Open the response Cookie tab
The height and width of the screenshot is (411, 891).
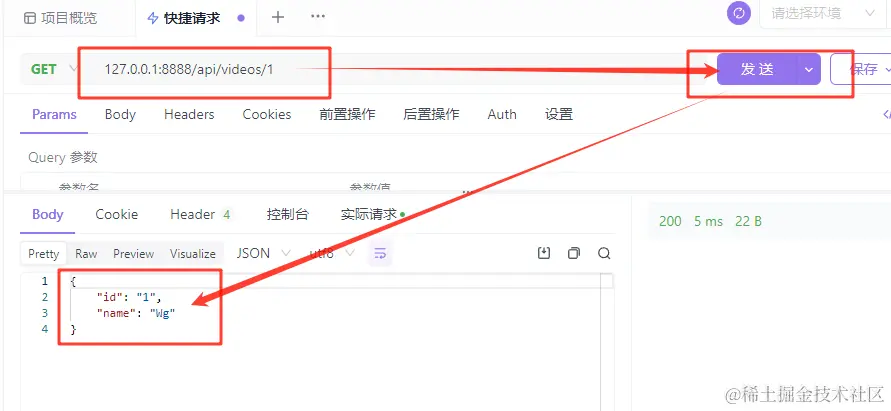(x=116, y=214)
